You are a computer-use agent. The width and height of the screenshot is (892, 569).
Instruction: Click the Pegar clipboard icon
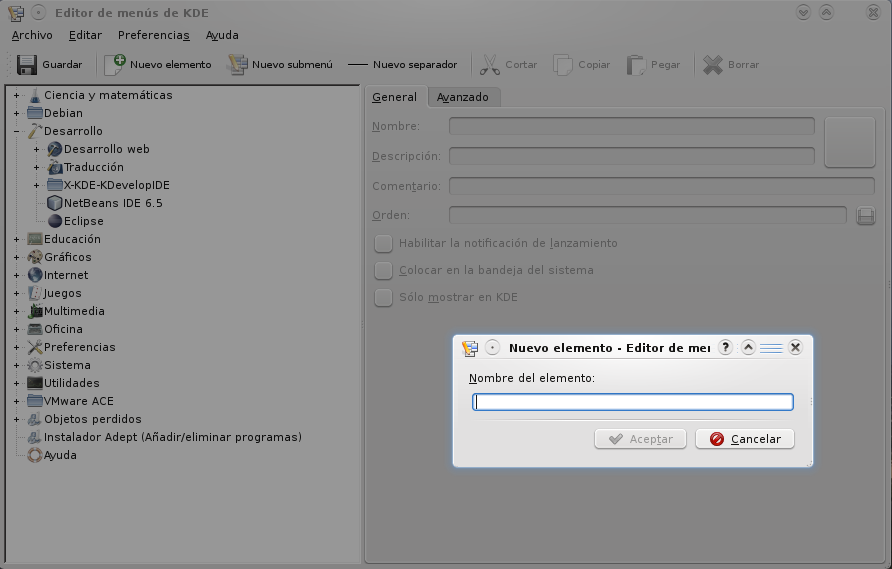[636, 65]
